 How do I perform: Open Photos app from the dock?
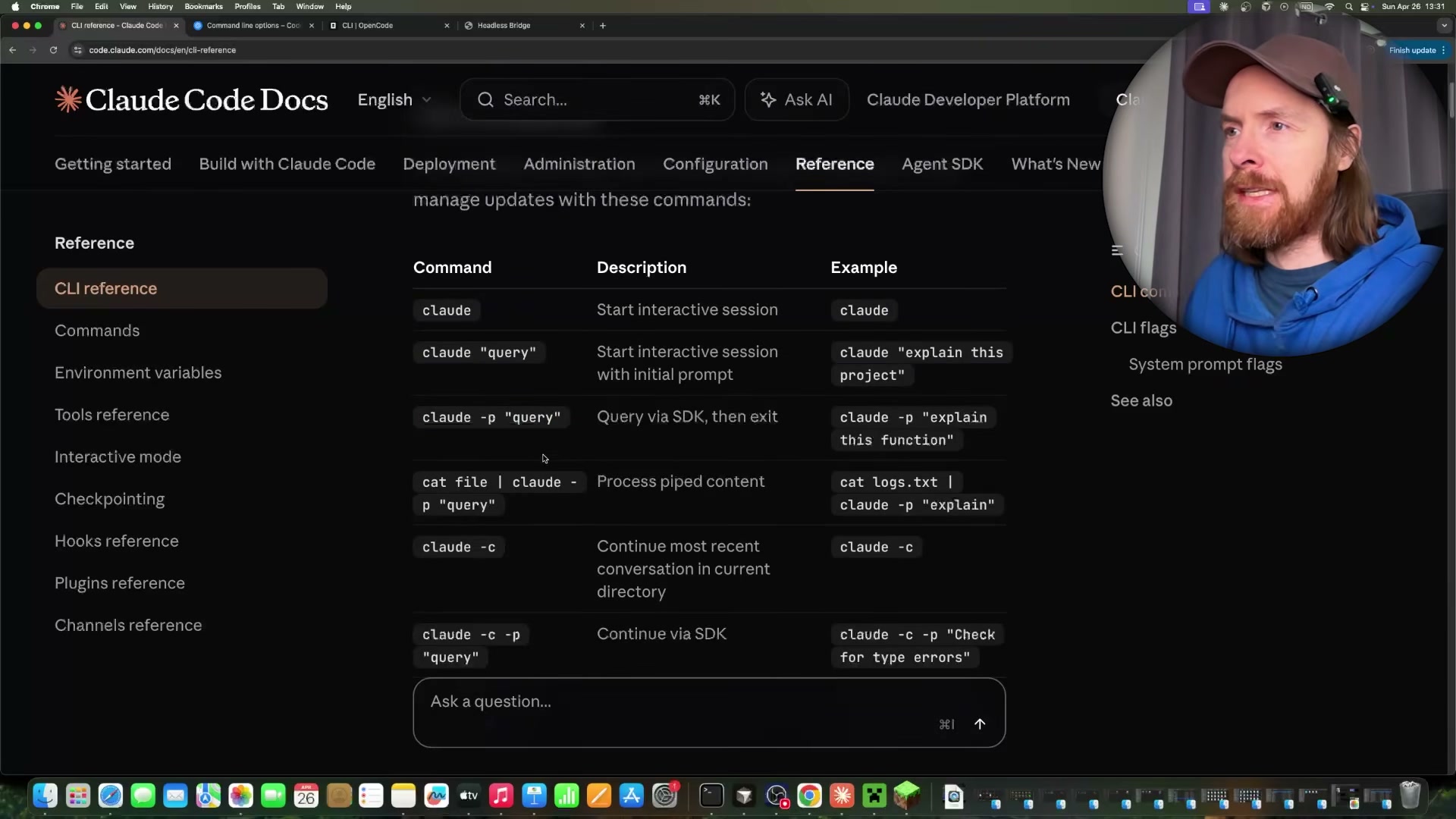click(241, 795)
